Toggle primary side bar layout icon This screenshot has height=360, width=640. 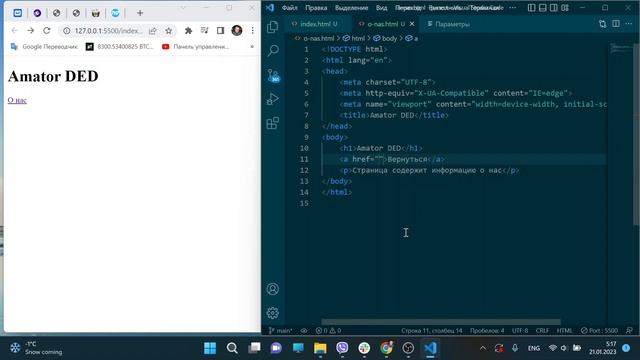531,8
